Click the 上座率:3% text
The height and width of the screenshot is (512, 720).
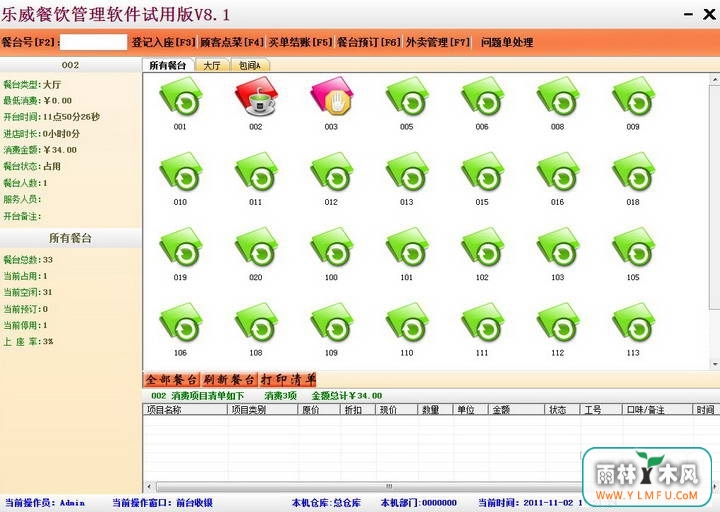click(x=28, y=341)
